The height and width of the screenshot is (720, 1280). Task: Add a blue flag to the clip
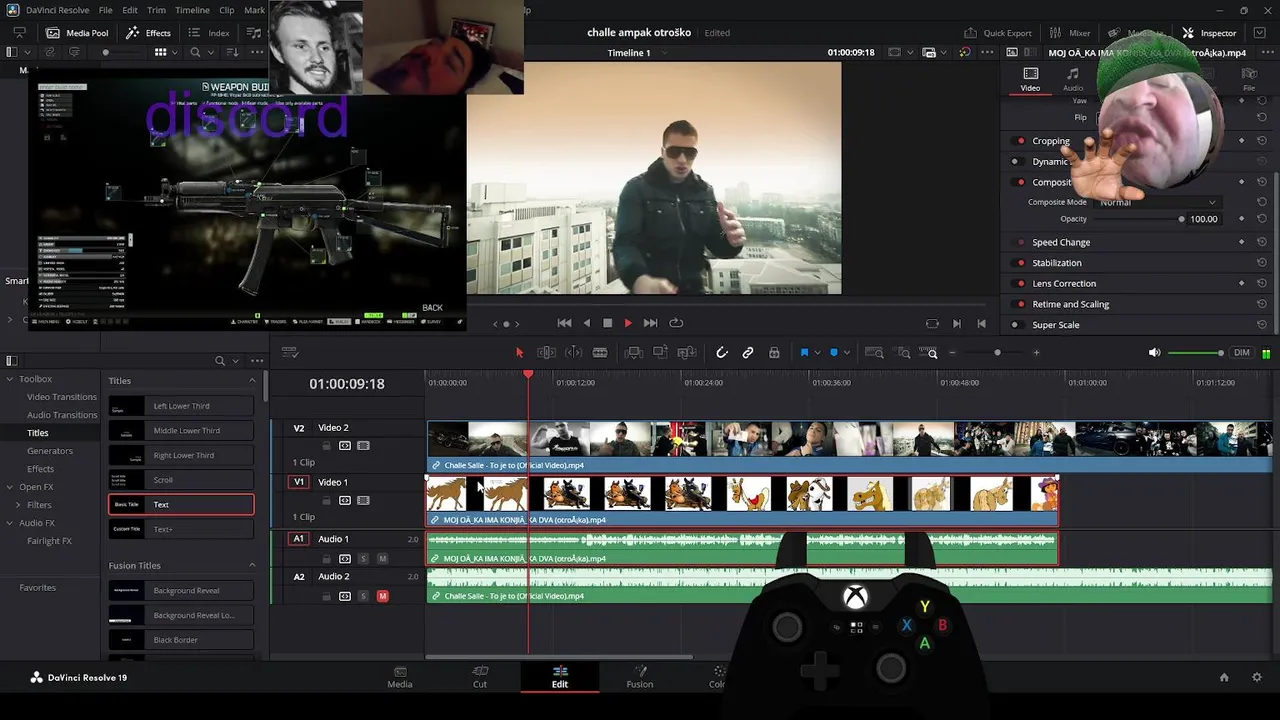pyautogui.click(x=804, y=353)
